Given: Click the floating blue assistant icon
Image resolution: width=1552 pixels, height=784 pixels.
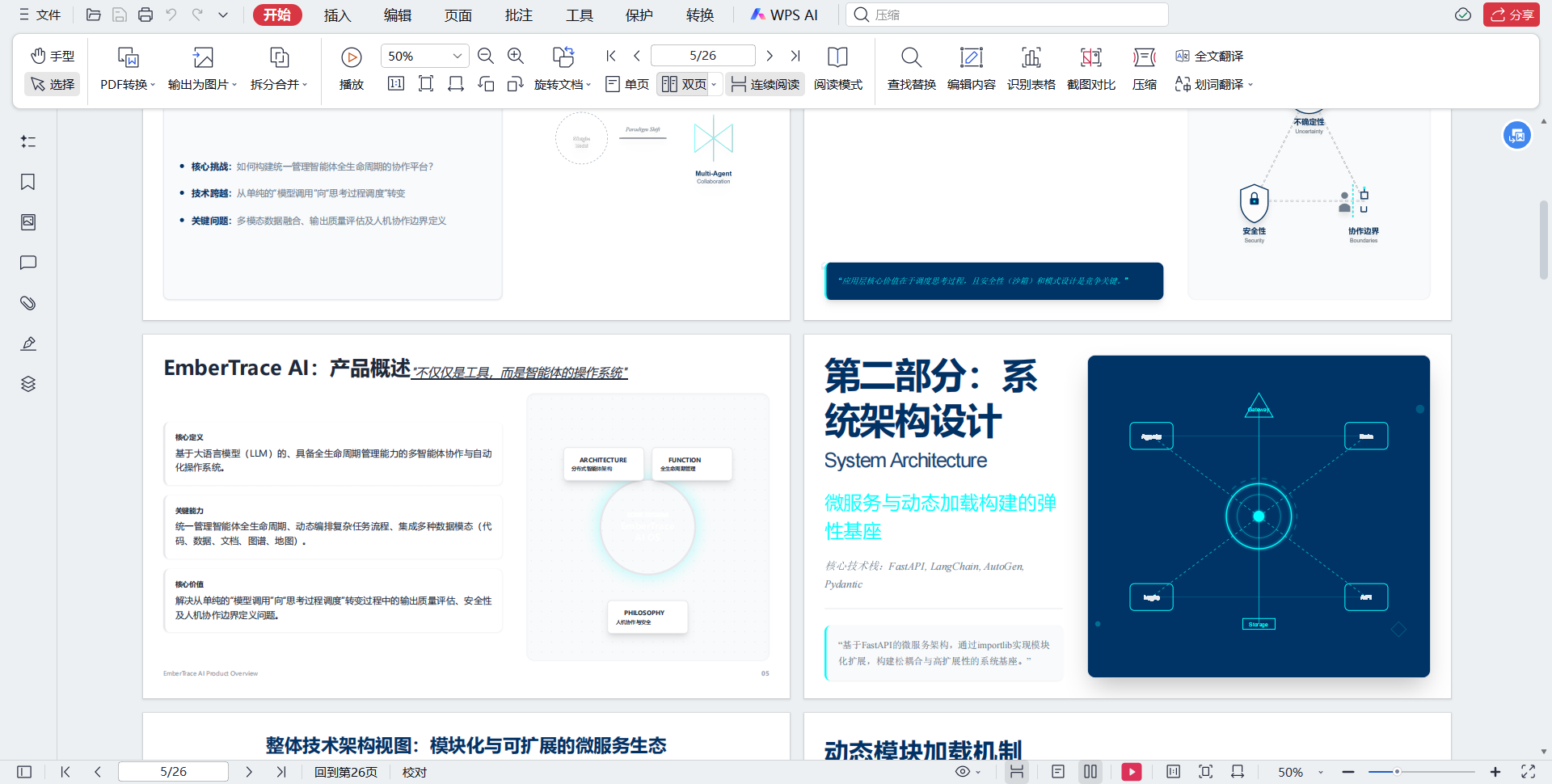Looking at the screenshot, I should click(x=1517, y=135).
